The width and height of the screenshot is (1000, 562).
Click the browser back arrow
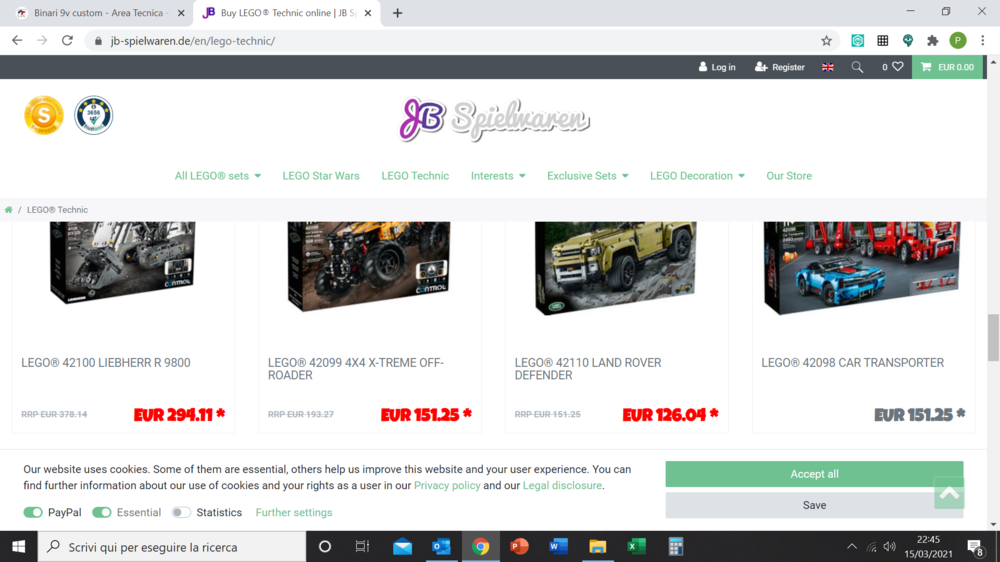[17, 40]
